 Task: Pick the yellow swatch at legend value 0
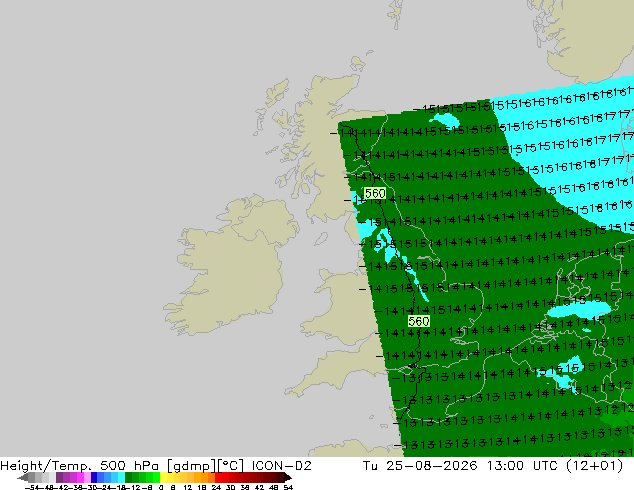point(163,477)
